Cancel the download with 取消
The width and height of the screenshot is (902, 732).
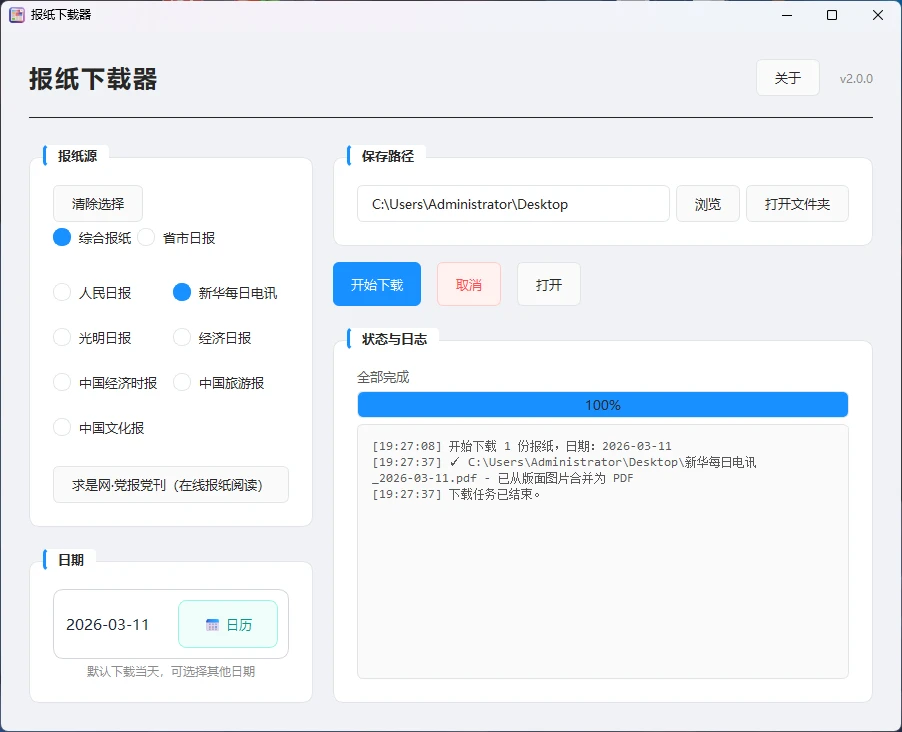[469, 284]
